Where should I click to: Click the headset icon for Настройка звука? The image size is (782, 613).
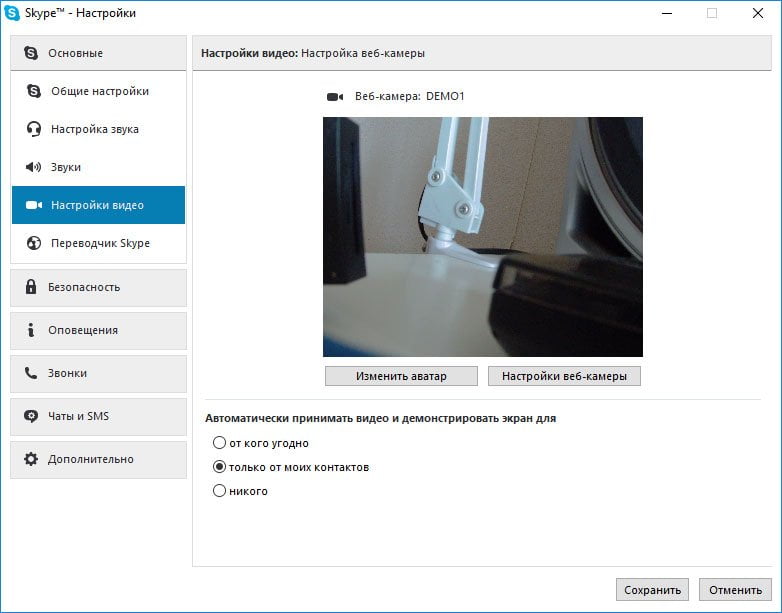(33, 129)
